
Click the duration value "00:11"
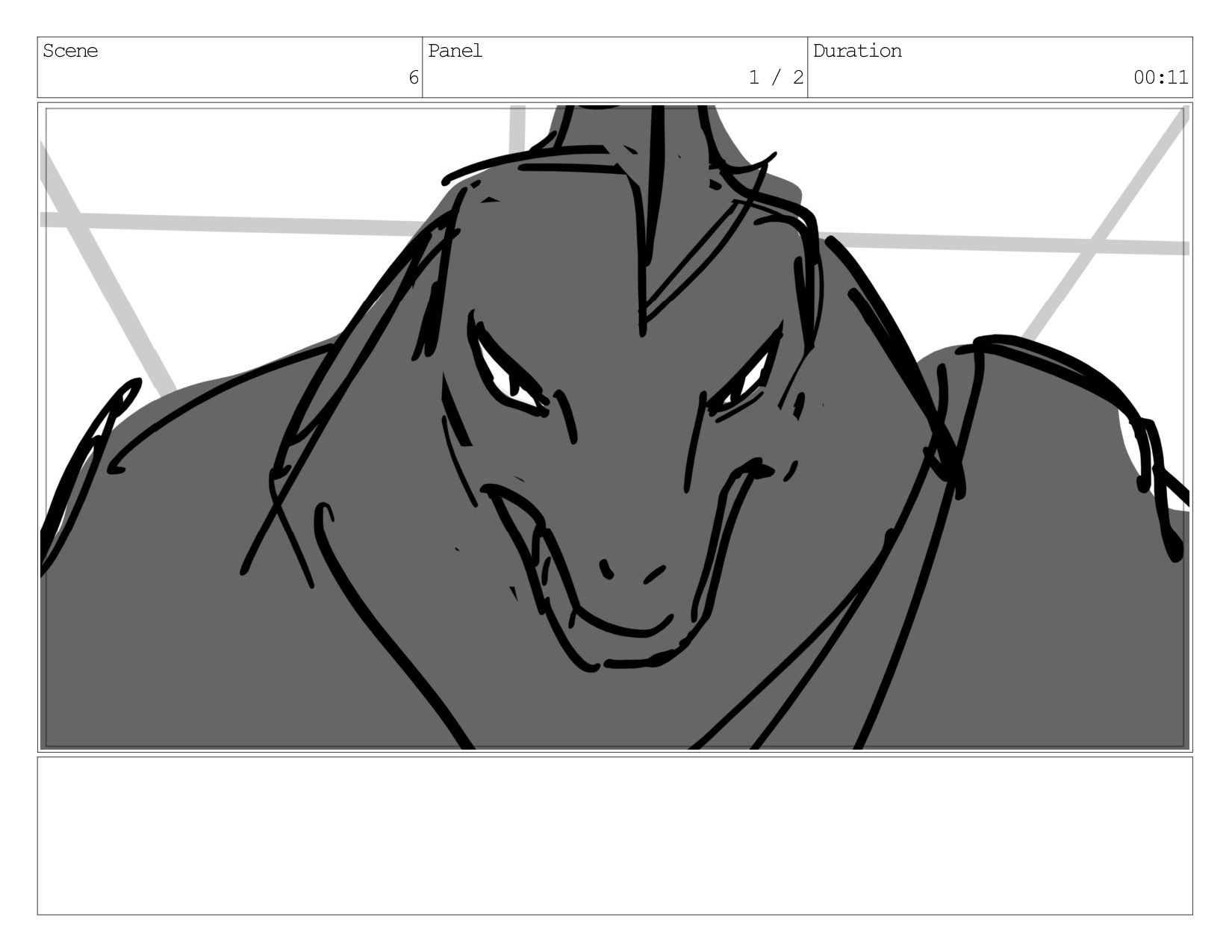click(1161, 78)
